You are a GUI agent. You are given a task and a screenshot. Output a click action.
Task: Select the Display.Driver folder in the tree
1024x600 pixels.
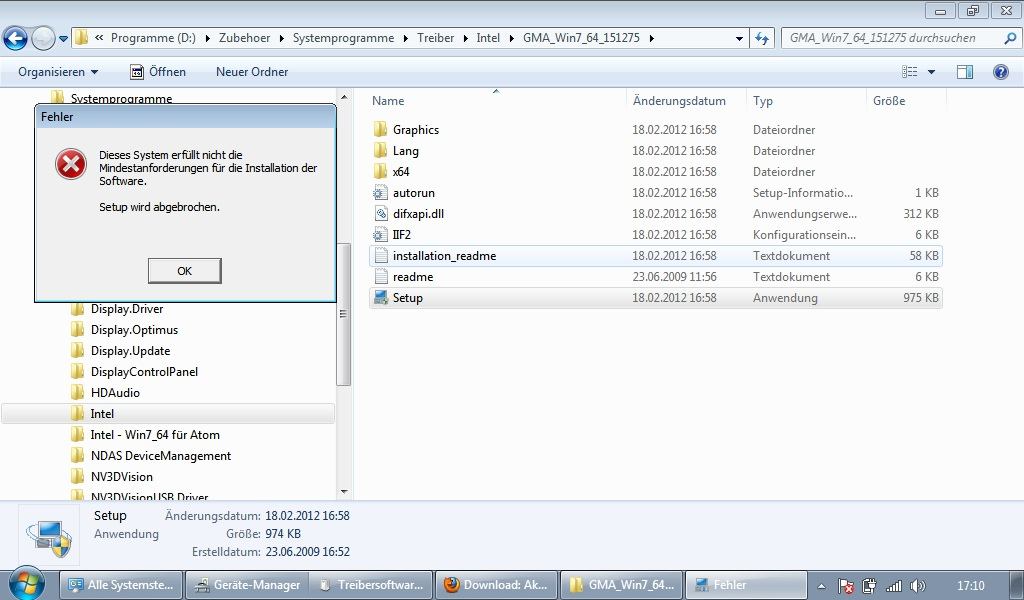(127, 309)
